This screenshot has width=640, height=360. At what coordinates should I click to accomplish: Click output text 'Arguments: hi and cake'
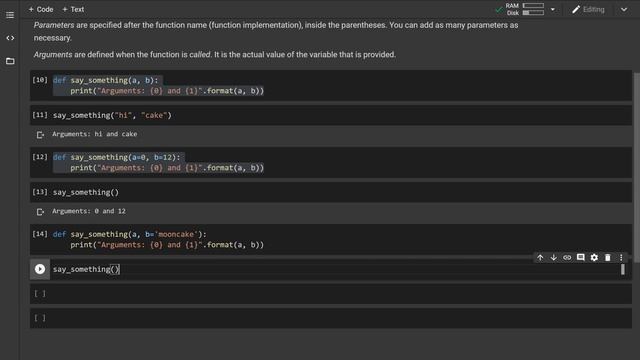click(95, 134)
